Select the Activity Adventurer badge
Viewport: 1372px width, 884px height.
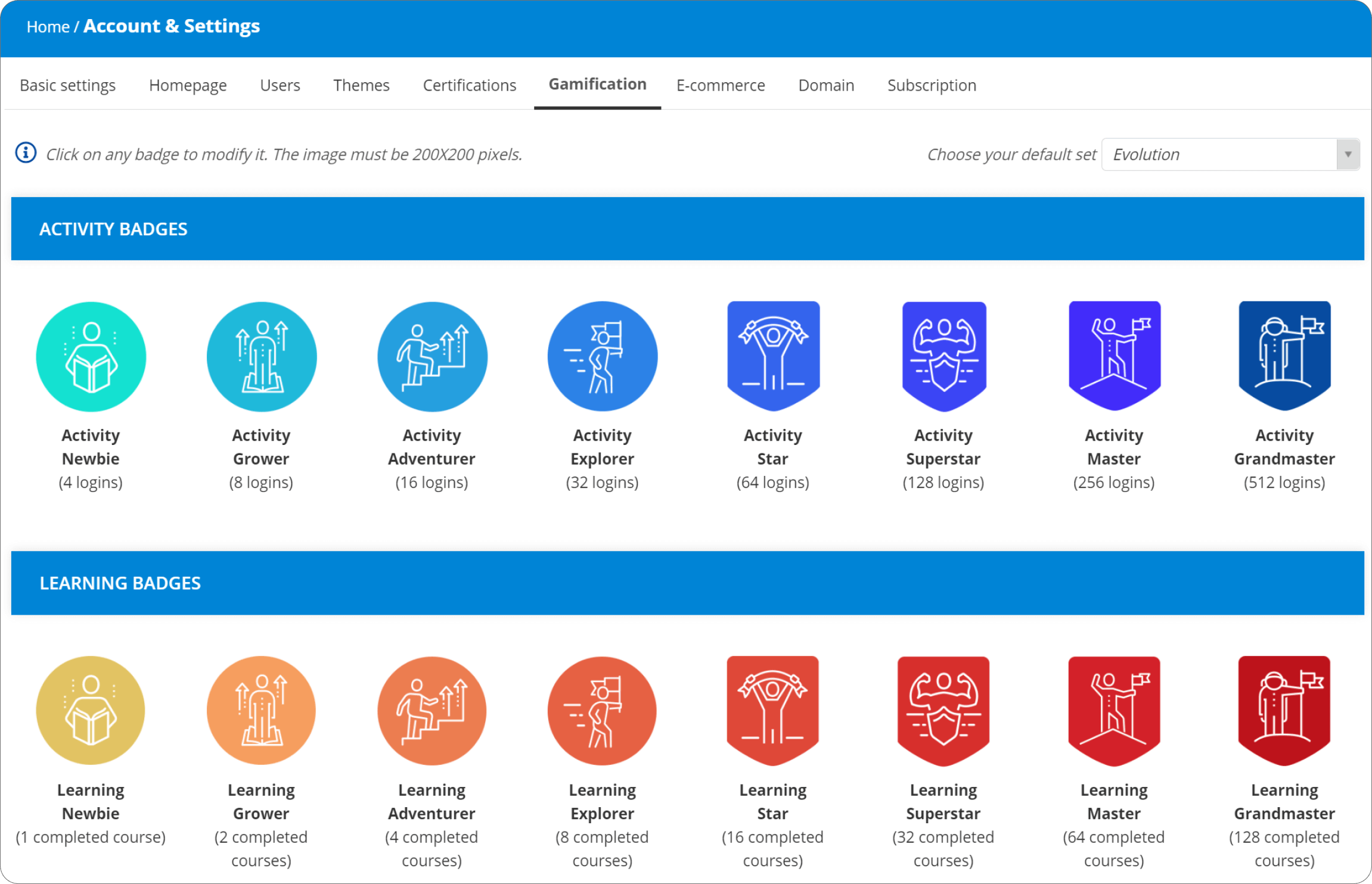pyautogui.click(x=432, y=356)
